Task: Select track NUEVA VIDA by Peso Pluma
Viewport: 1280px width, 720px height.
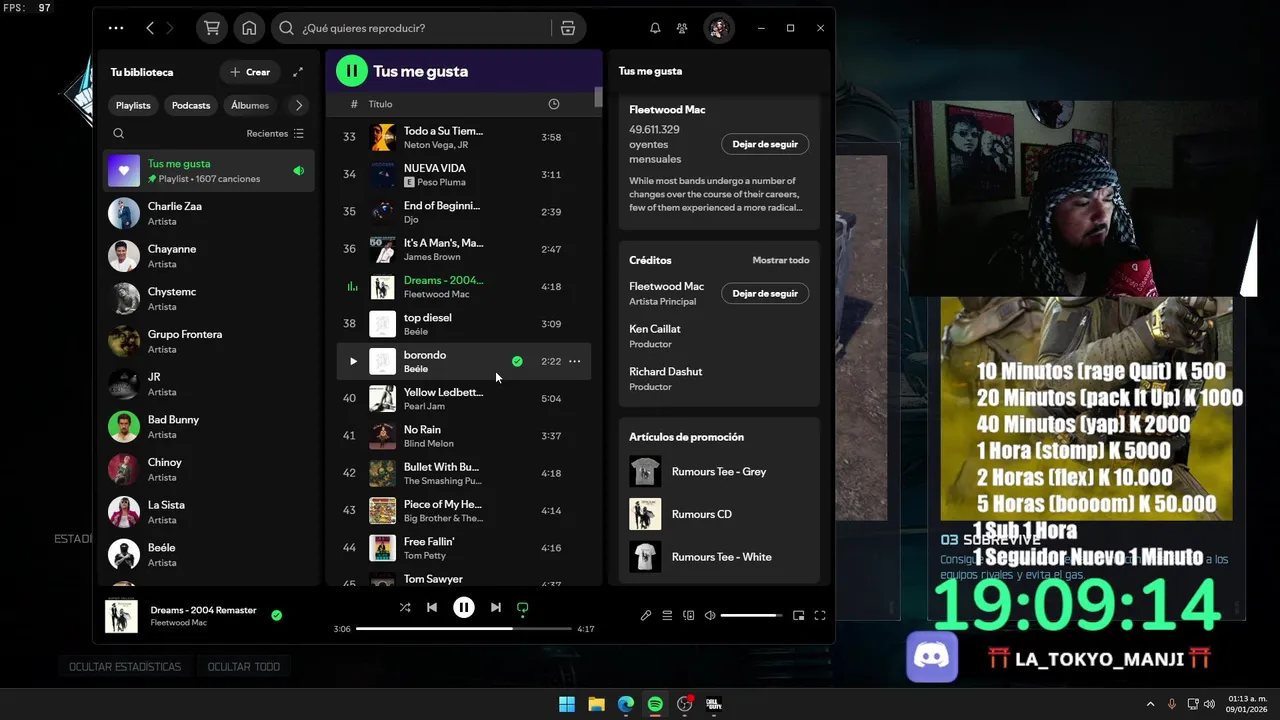Action: coord(463,175)
